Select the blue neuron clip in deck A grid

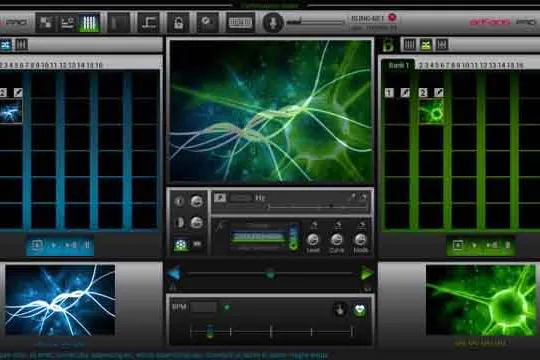tap(11, 111)
